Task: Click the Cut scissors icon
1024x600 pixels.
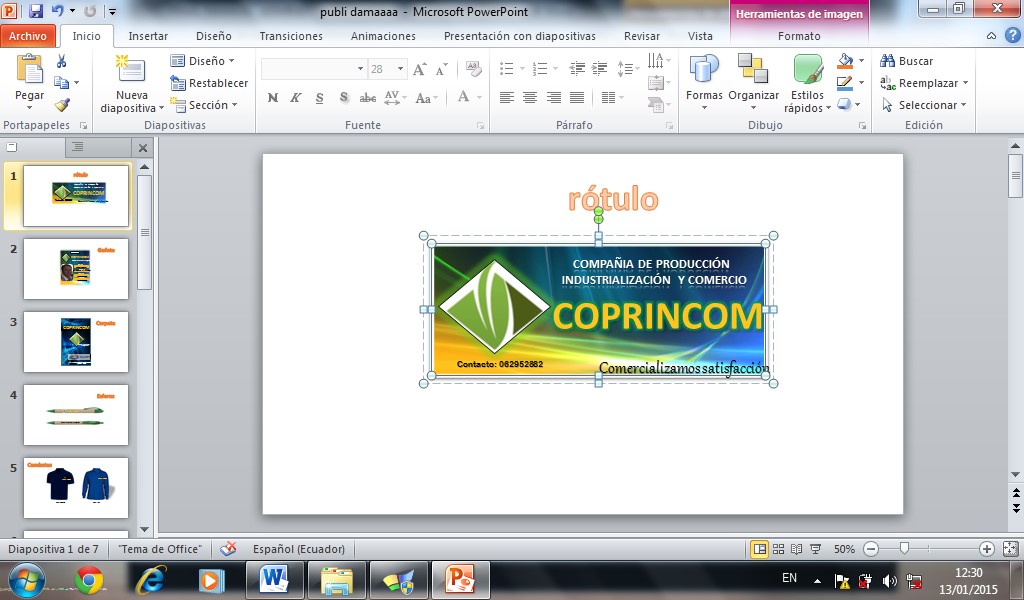Action: coord(61,61)
